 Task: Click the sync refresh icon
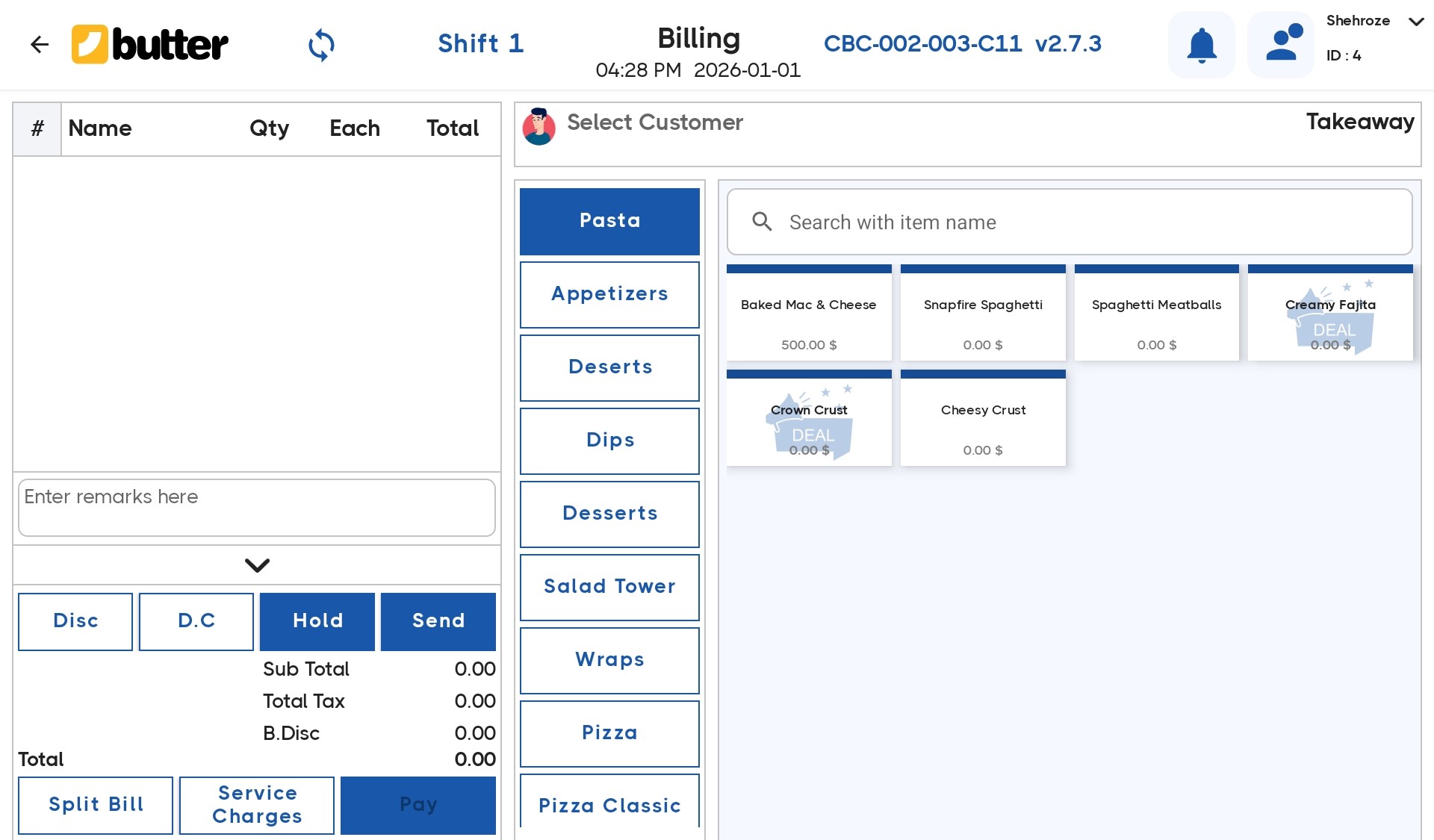pos(321,45)
